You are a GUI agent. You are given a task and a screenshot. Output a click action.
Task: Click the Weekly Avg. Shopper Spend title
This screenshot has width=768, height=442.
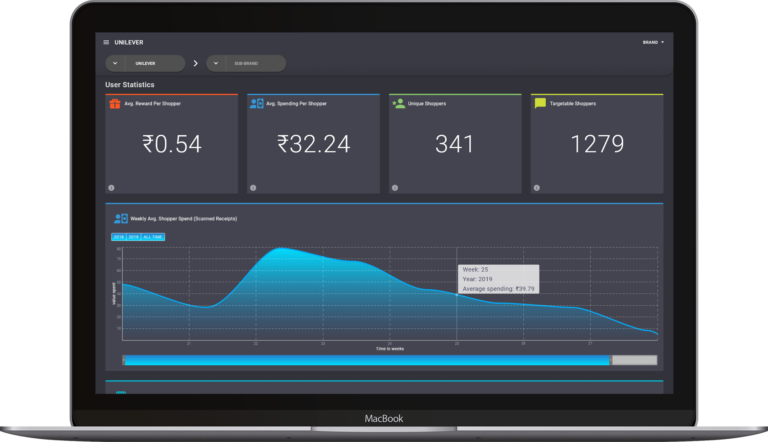[x=184, y=219]
